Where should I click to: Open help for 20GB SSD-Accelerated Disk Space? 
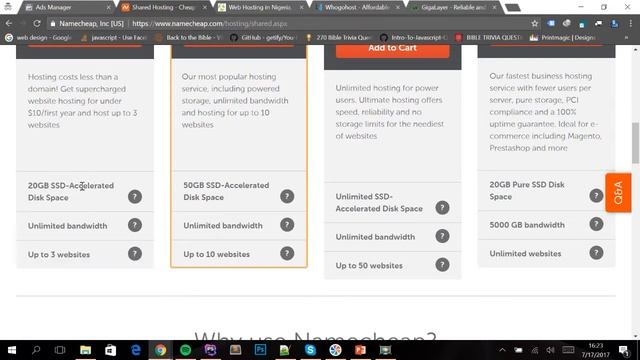click(x=135, y=197)
